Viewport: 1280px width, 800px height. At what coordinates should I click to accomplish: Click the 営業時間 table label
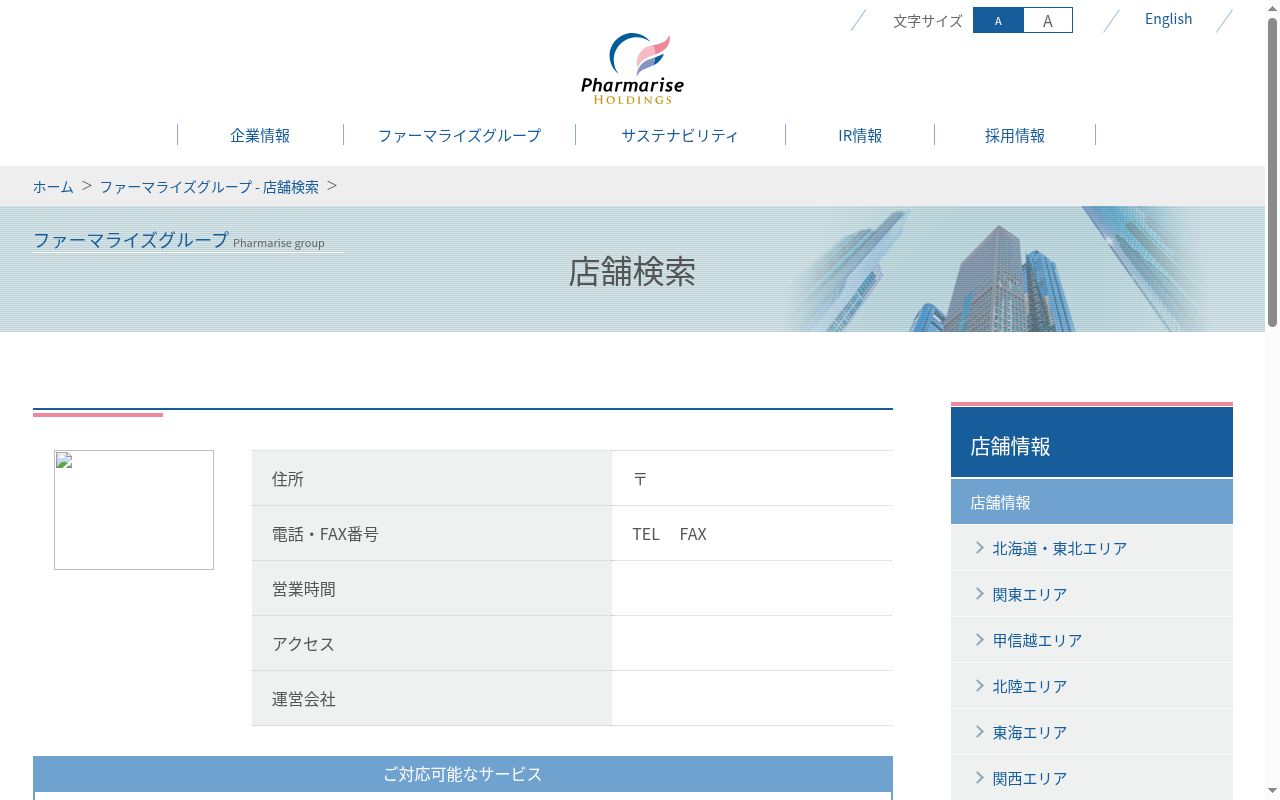[x=304, y=589]
